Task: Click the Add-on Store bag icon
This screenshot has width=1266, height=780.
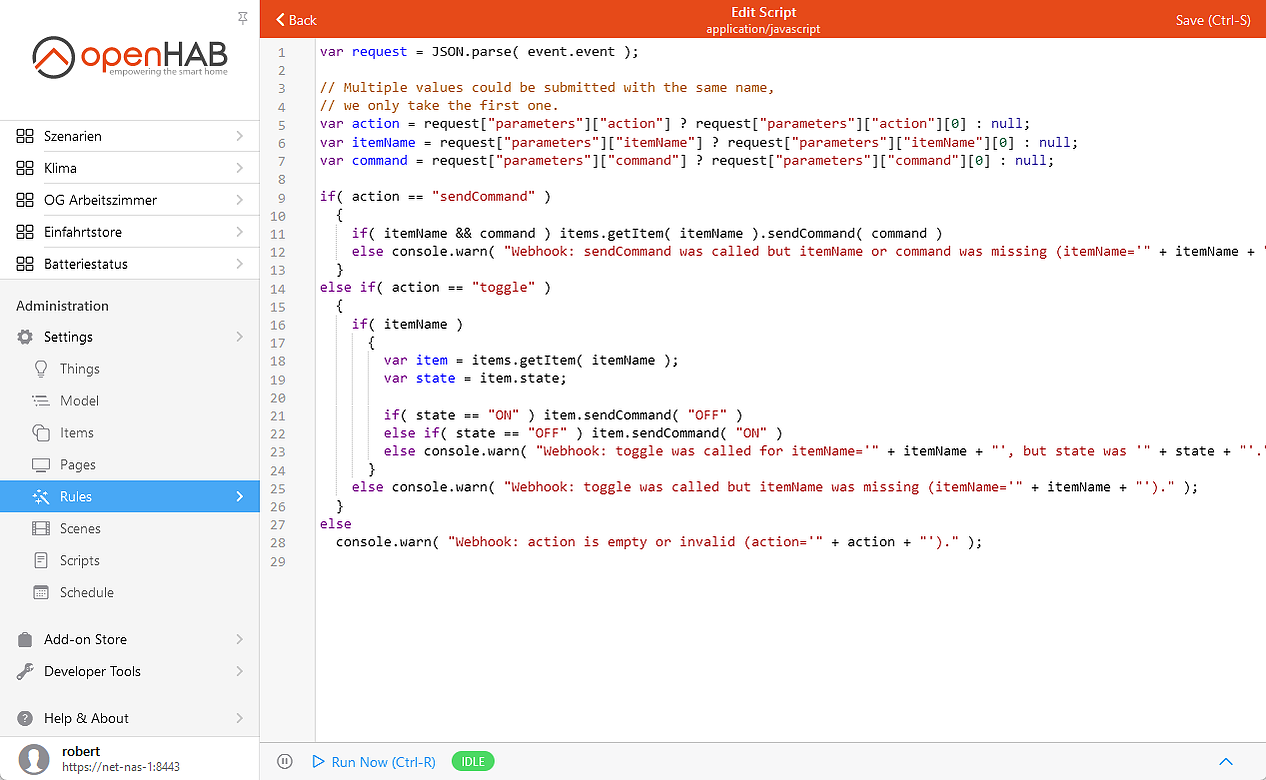Action: click(x=25, y=639)
